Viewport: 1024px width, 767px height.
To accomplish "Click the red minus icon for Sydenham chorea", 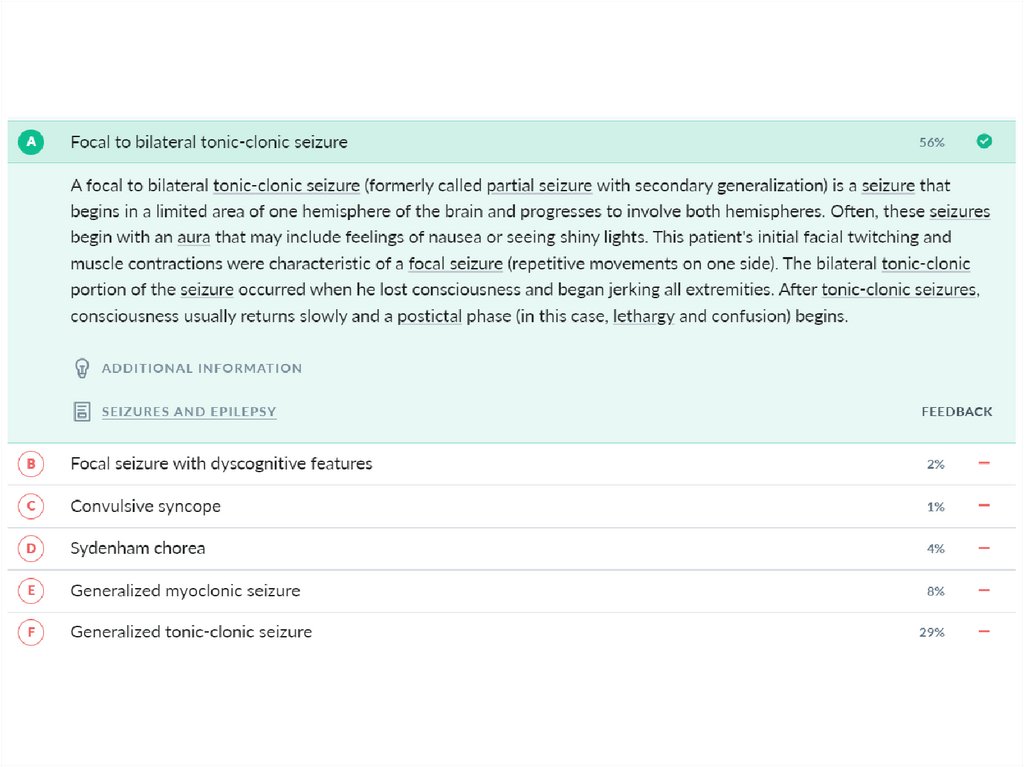I will tap(984, 548).
